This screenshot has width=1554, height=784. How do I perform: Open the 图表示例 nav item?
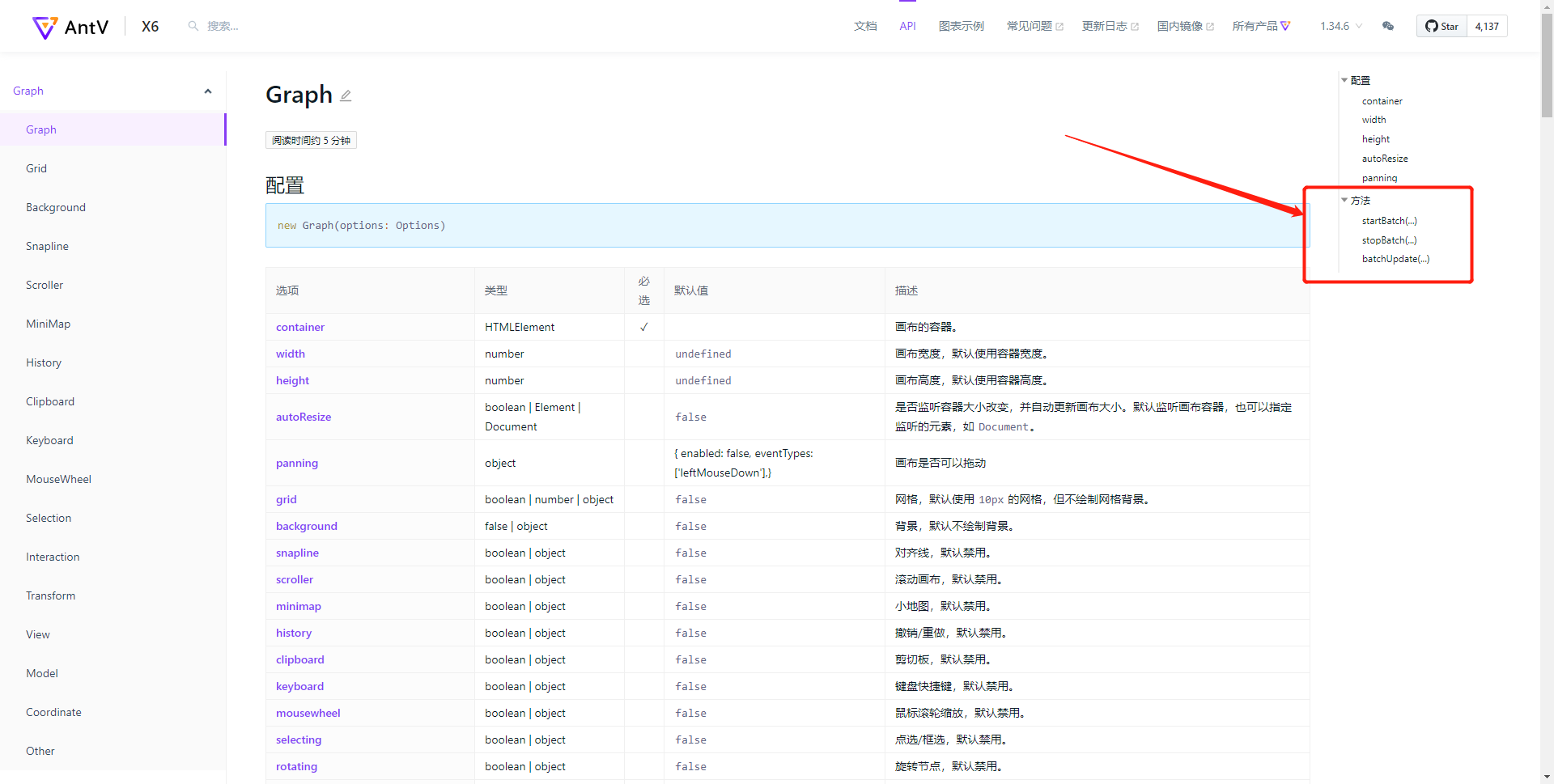click(961, 26)
